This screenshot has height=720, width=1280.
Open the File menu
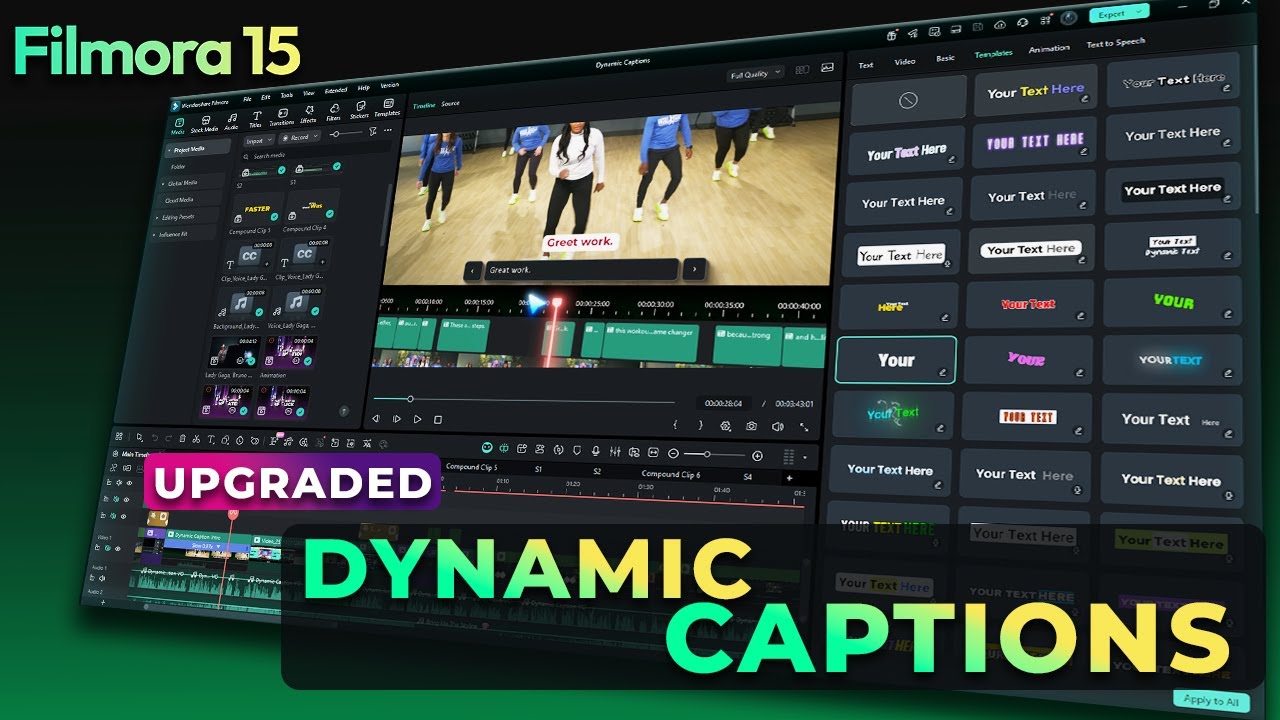pos(247,99)
